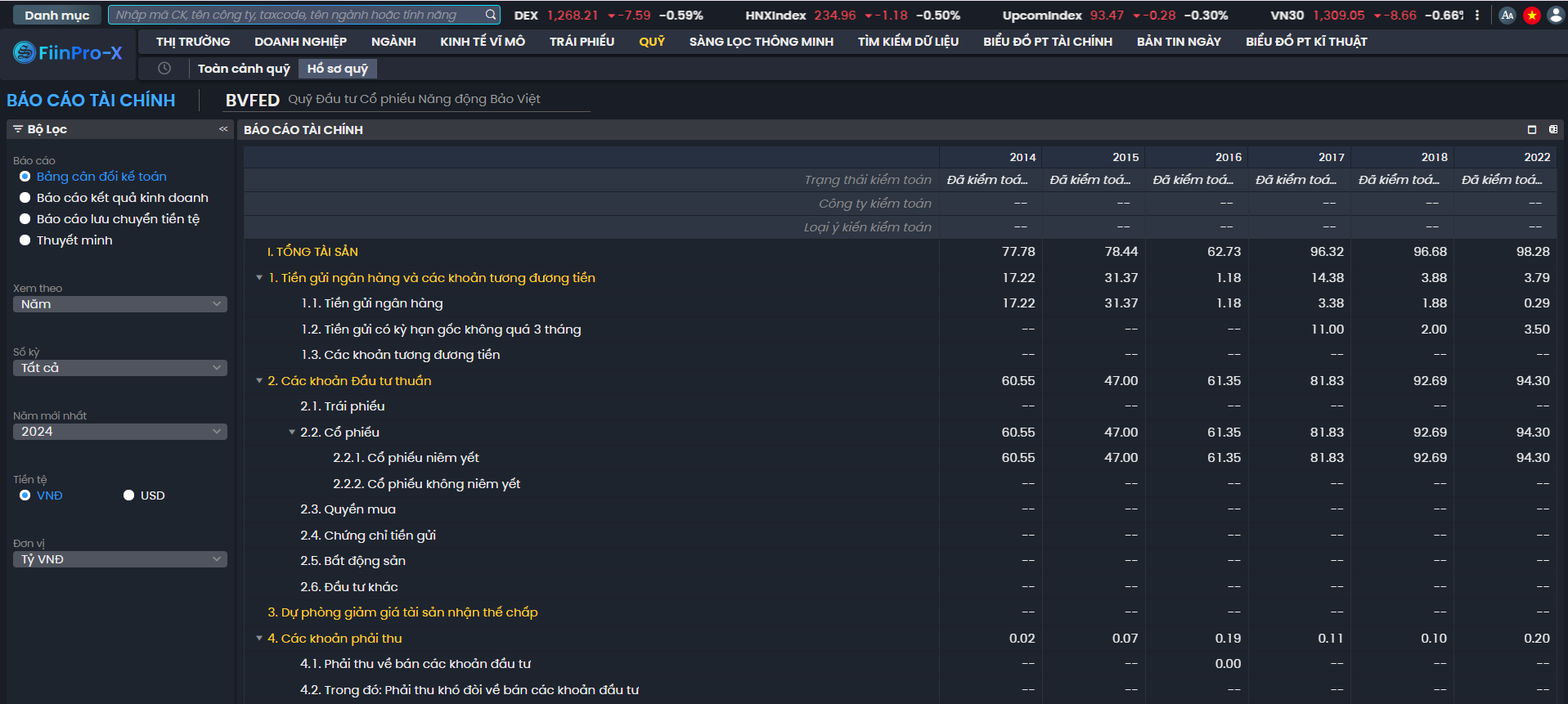Click the FiinPro-X logo
The width and height of the screenshot is (1568, 704).
pyautogui.click(x=68, y=53)
